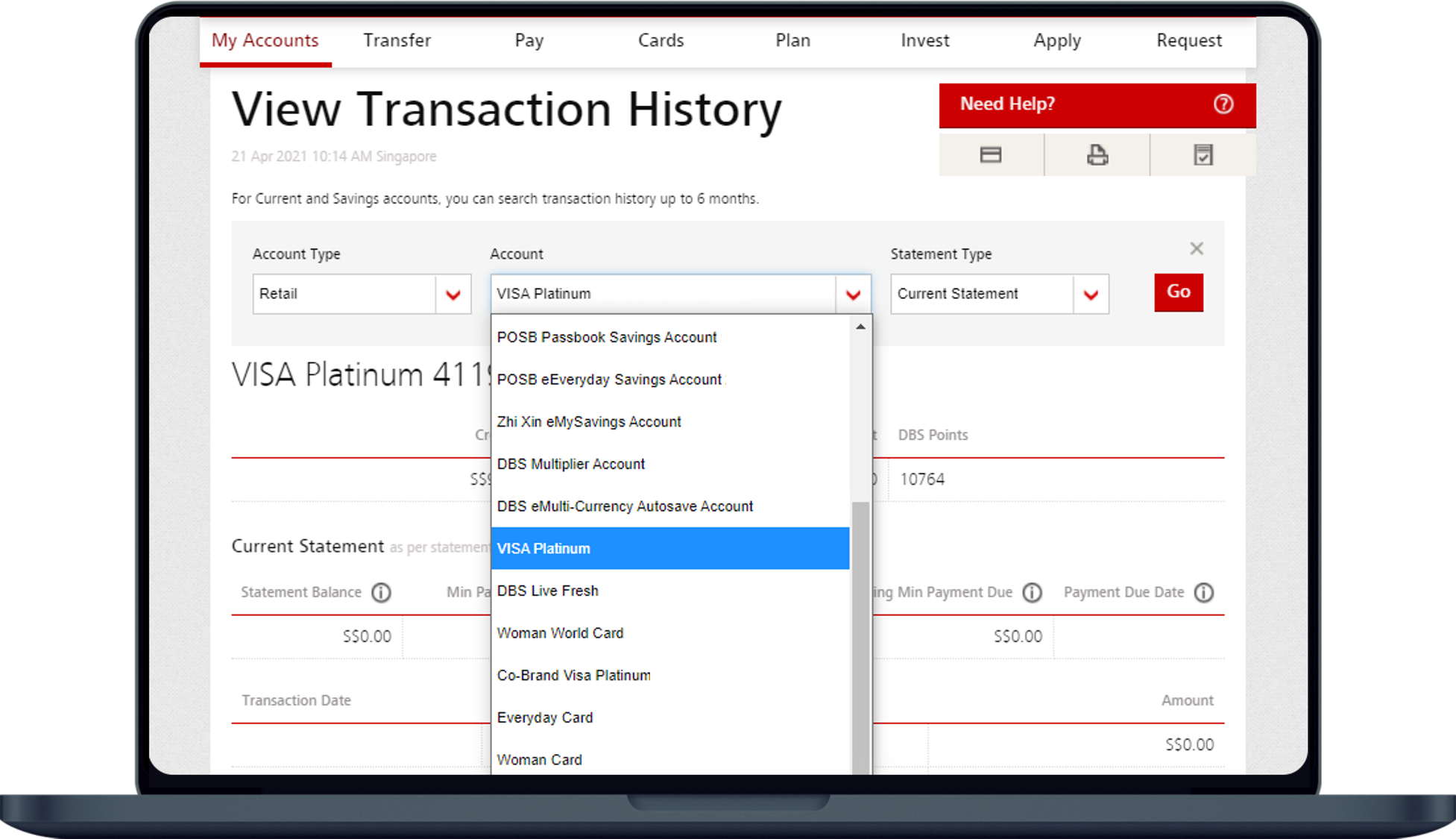The width and height of the screenshot is (1456, 839).
Task: Switch to the Transfer tab
Action: click(x=397, y=40)
